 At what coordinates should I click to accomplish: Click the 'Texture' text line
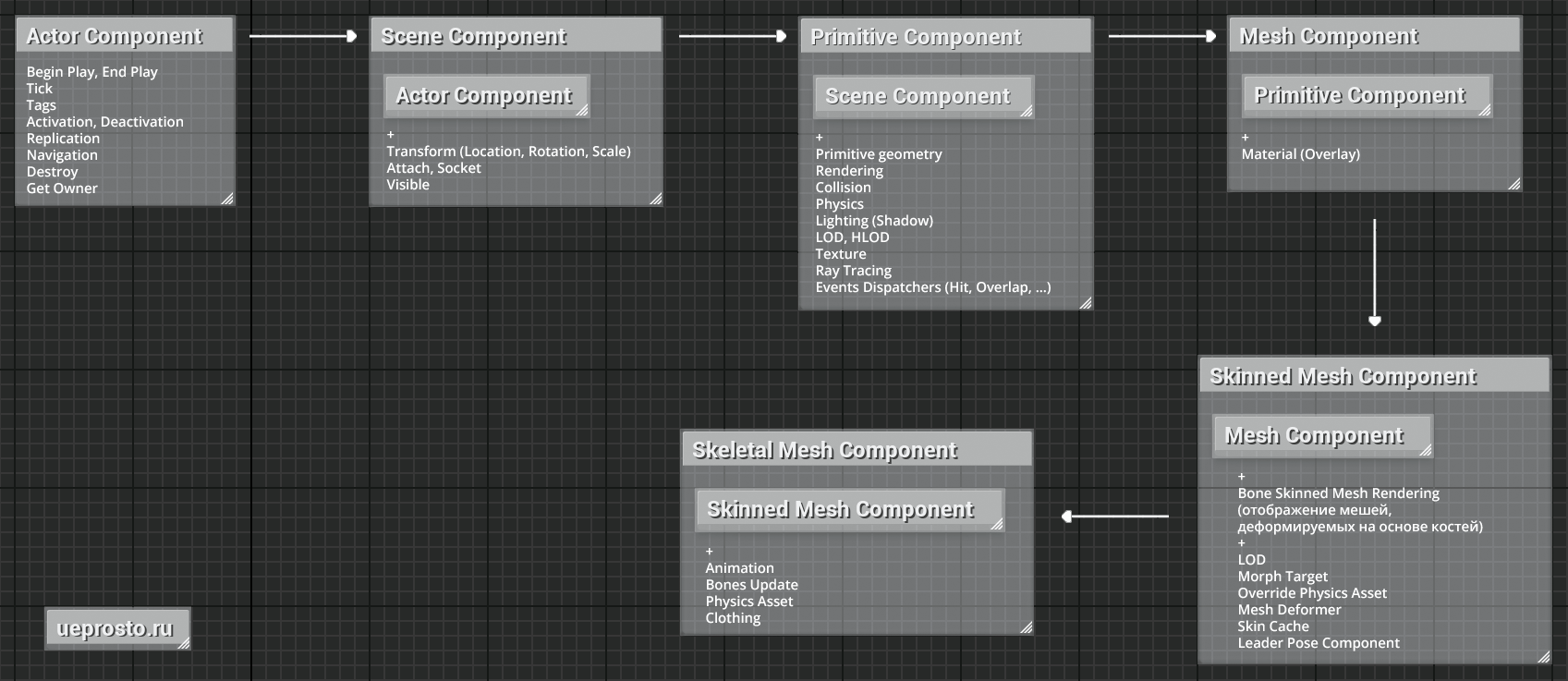coord(841,253)
